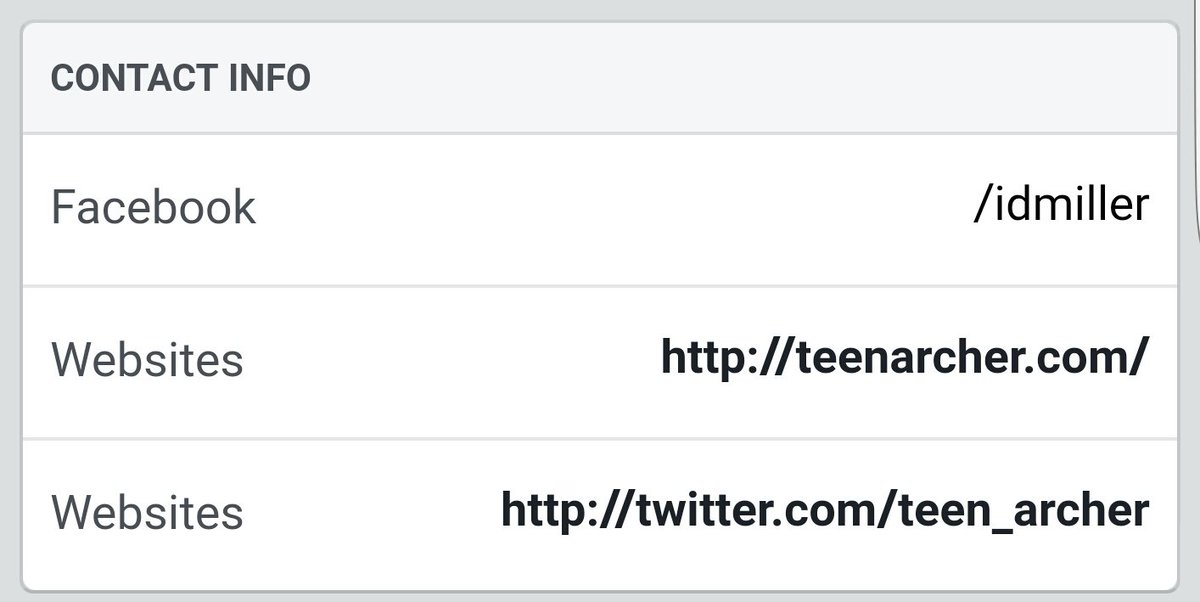Click the bottom edge of the contact card

[600, 589]
